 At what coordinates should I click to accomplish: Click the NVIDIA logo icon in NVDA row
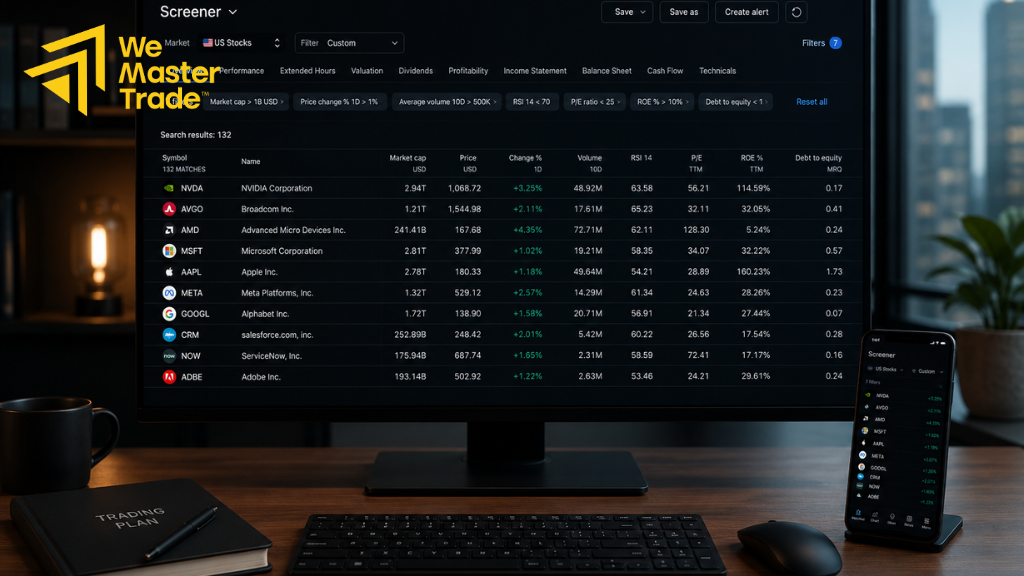169,188
